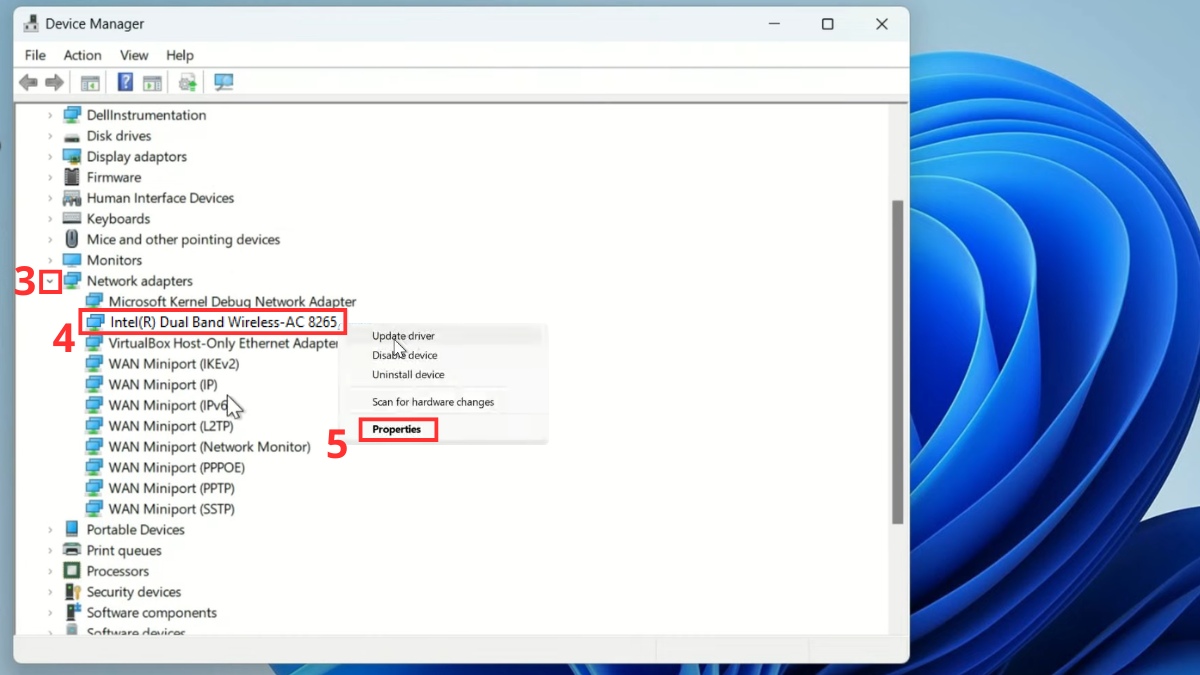This screenshot has height=675, width=1200.
Task: Open the Action menu
Action: (x=83, y=55)
